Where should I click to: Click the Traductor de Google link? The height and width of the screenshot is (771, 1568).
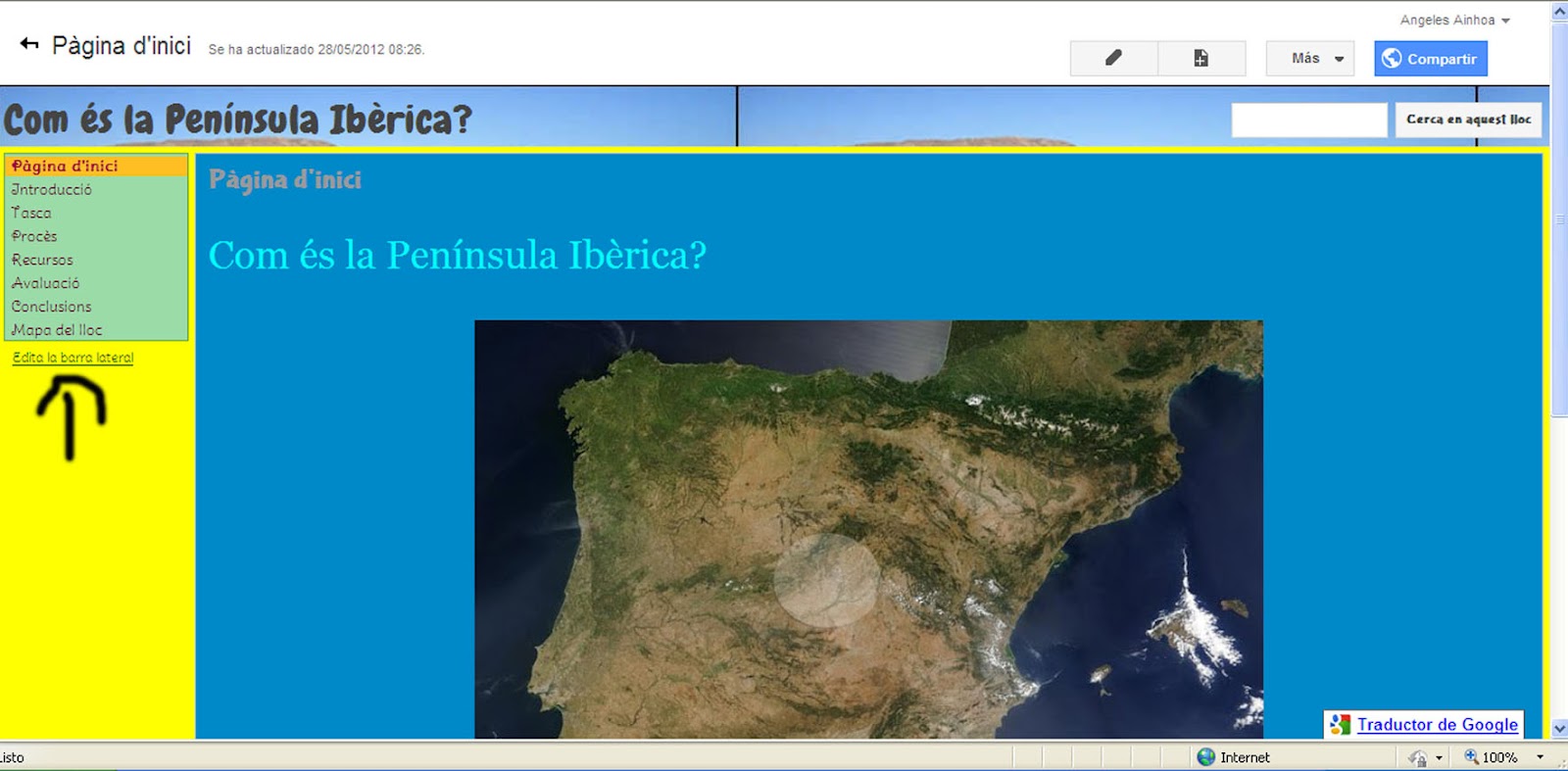1437,725
